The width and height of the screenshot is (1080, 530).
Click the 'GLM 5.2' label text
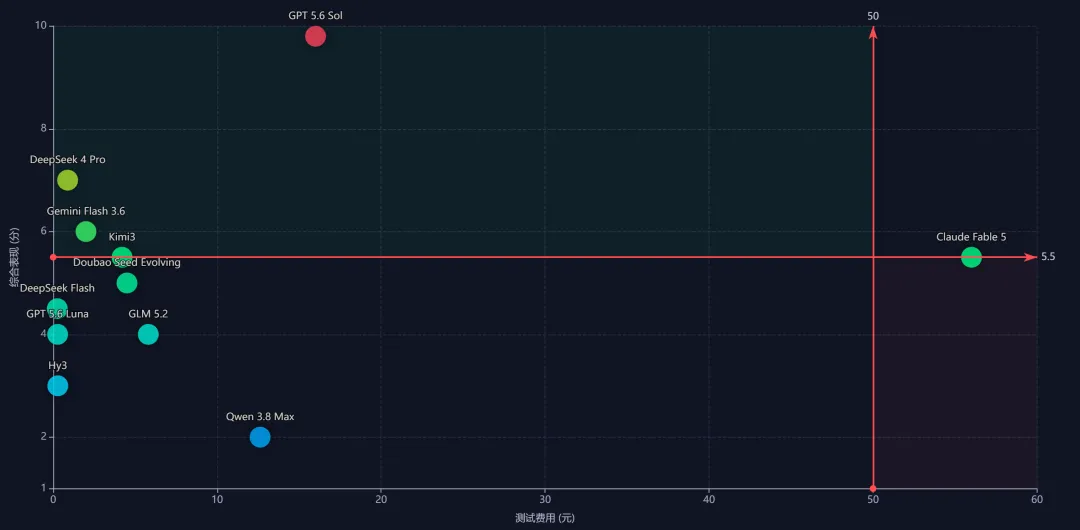pos(148,314)
